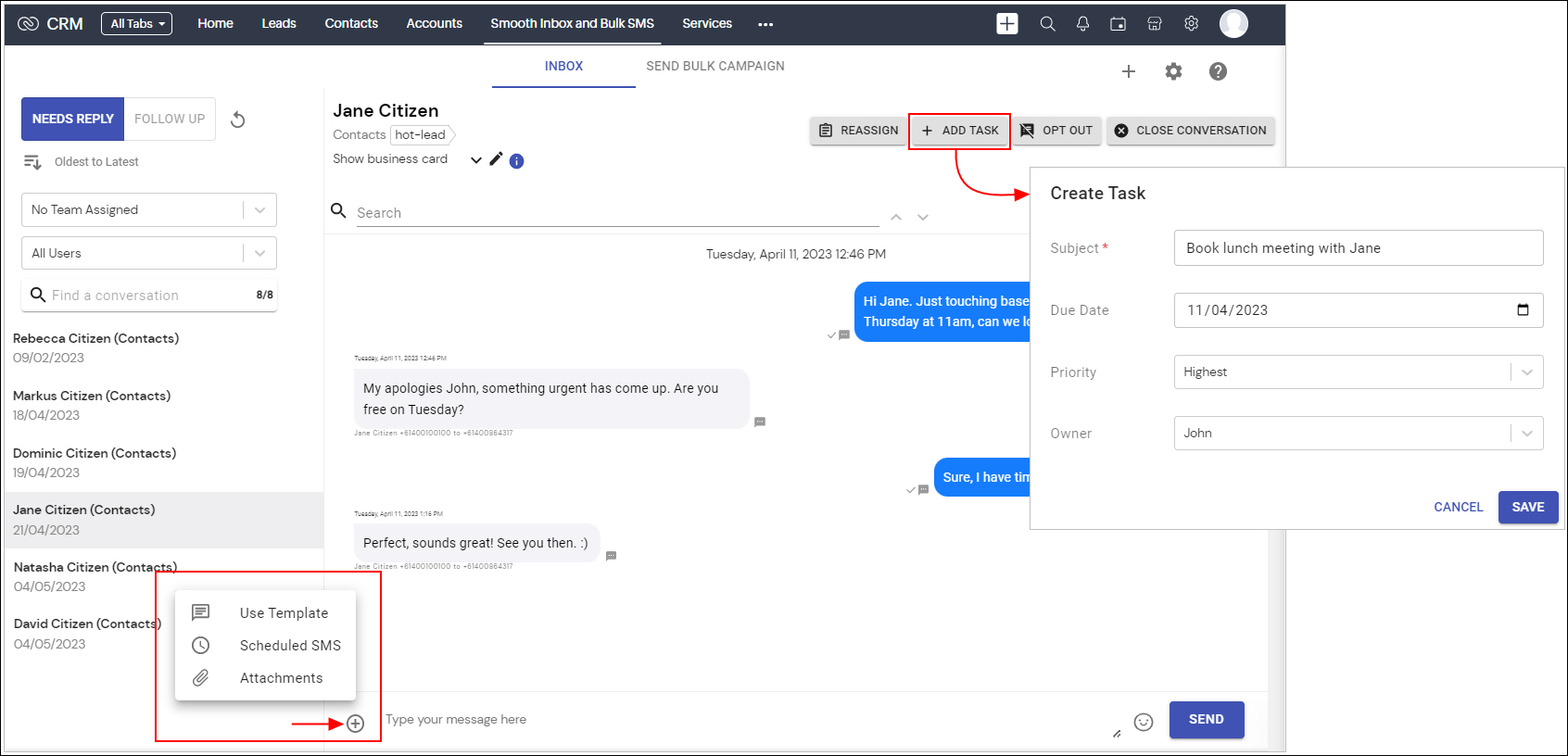Click the OPT OUT button
This screenshot has height=756, width=1568.
tap(1056, 131)
